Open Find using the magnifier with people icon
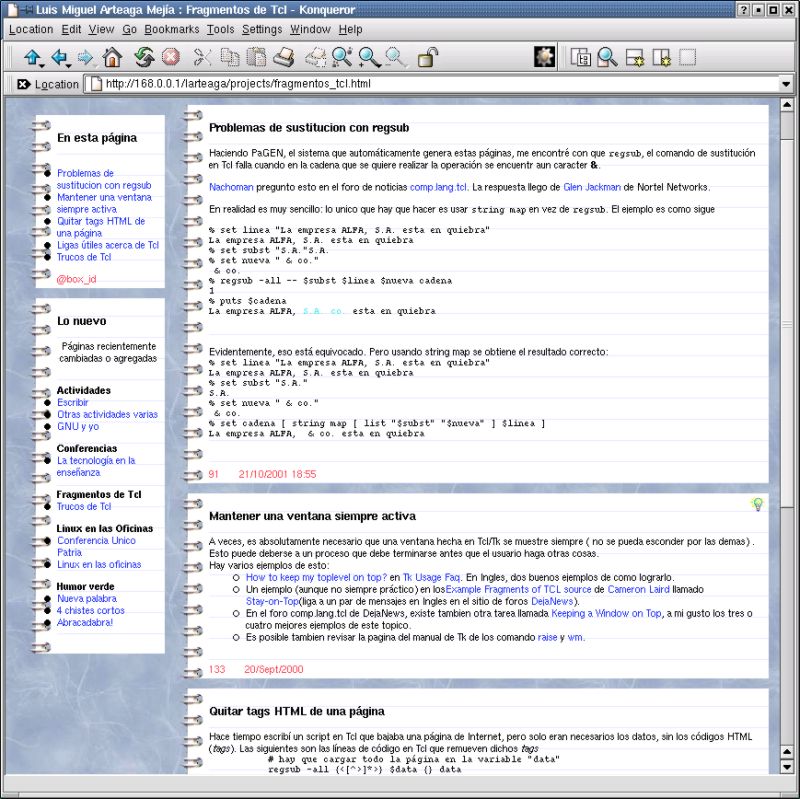The height and width of the screenshot is (799, 800). (x=342, y=57)
